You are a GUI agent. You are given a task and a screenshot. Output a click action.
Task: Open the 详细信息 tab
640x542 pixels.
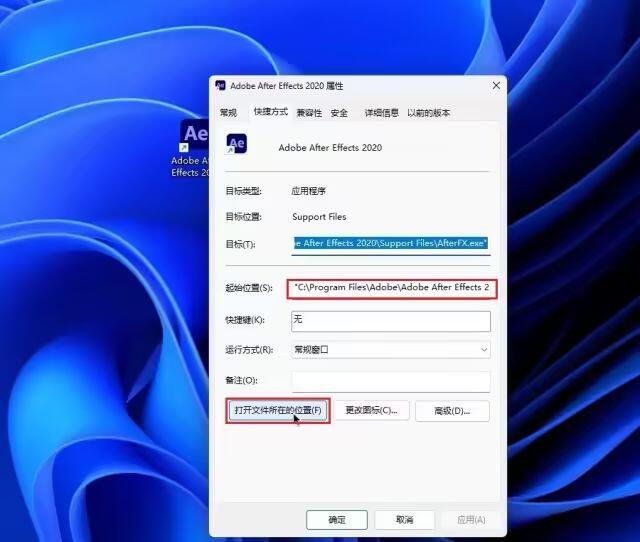[x=382, y=113]
